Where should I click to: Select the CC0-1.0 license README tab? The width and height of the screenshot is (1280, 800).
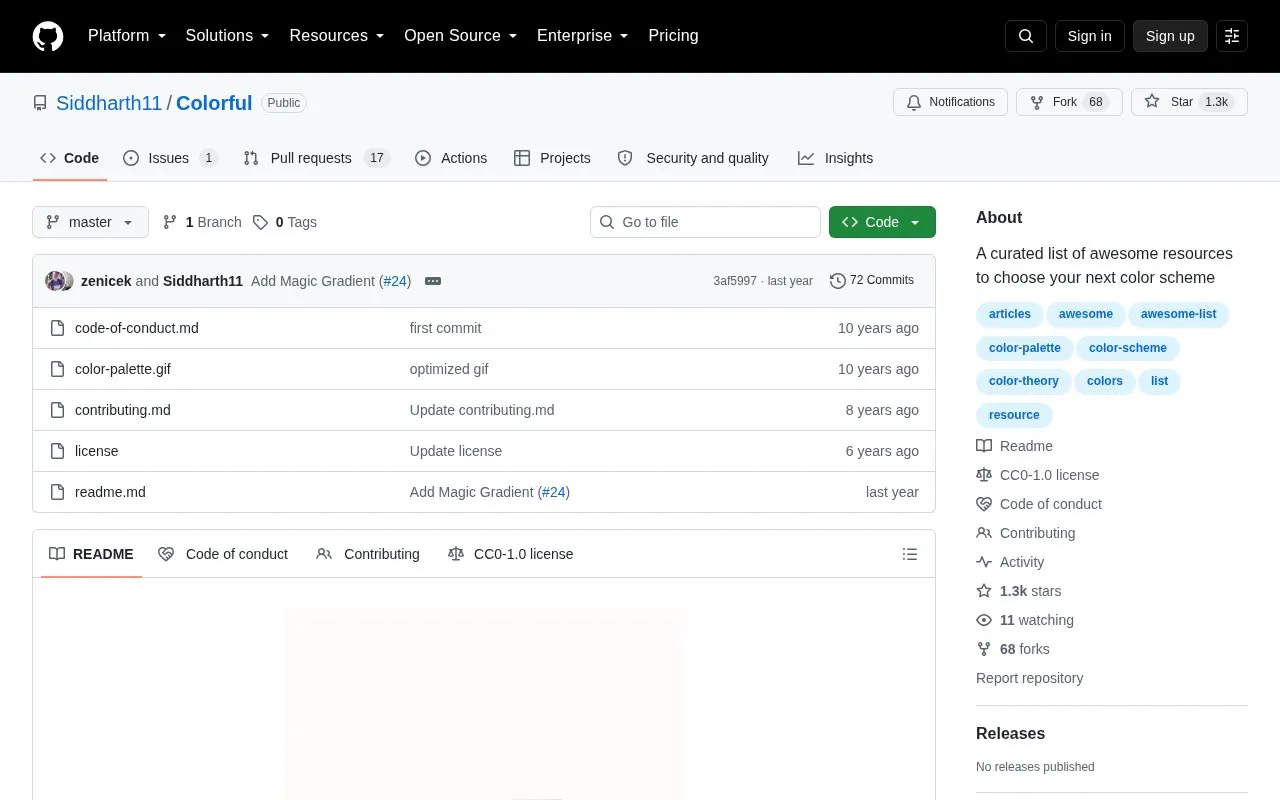[x=511, y=554]
